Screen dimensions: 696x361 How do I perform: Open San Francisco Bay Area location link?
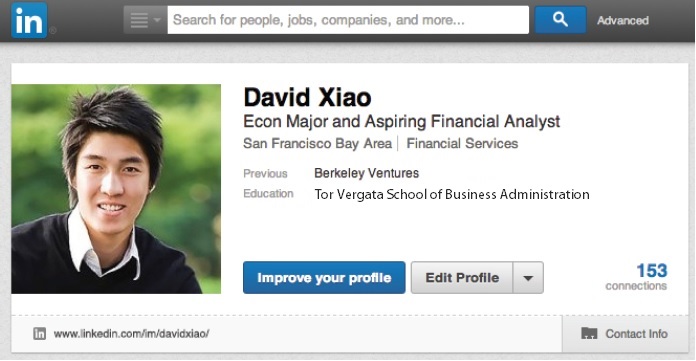pyautogui.click(x=317, y=143)
